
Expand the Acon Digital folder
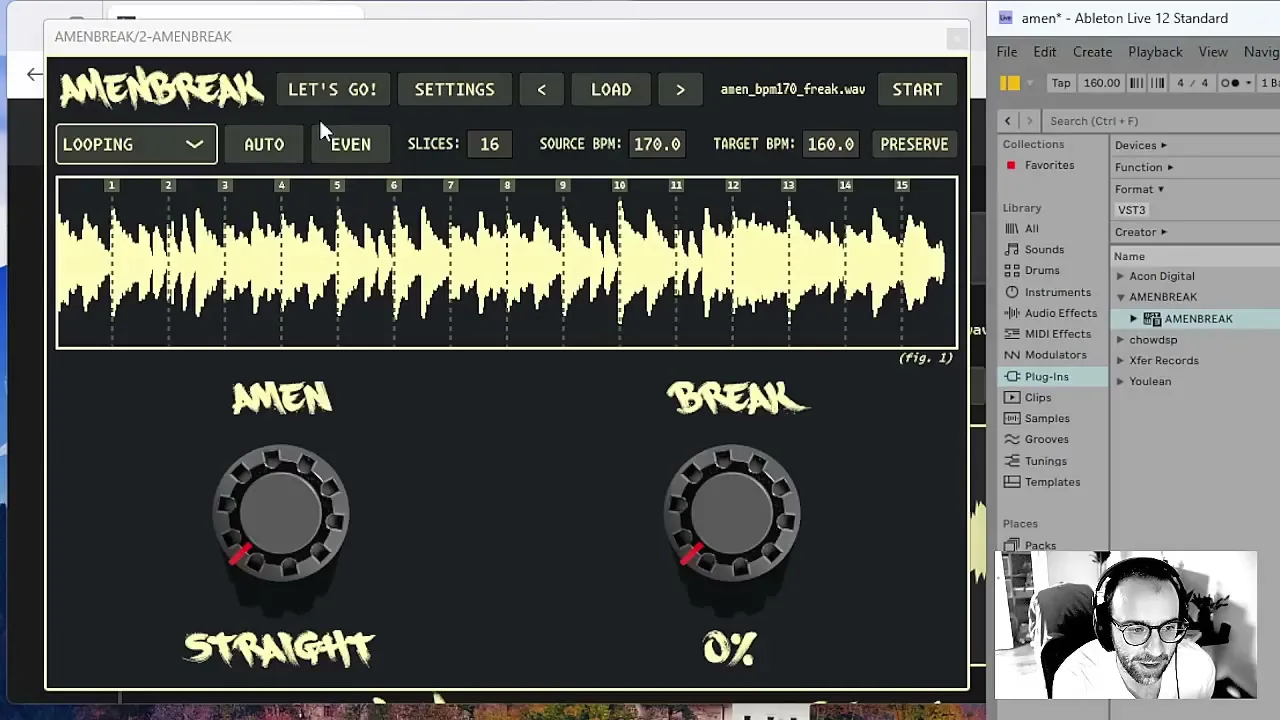[1121, 276]
